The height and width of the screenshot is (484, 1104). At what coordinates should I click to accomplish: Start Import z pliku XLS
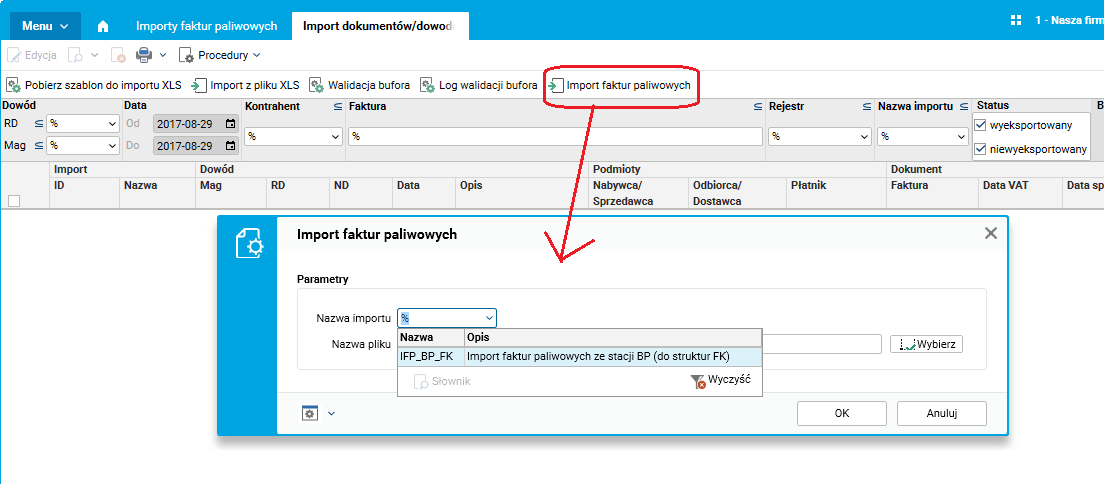point(246,85)
